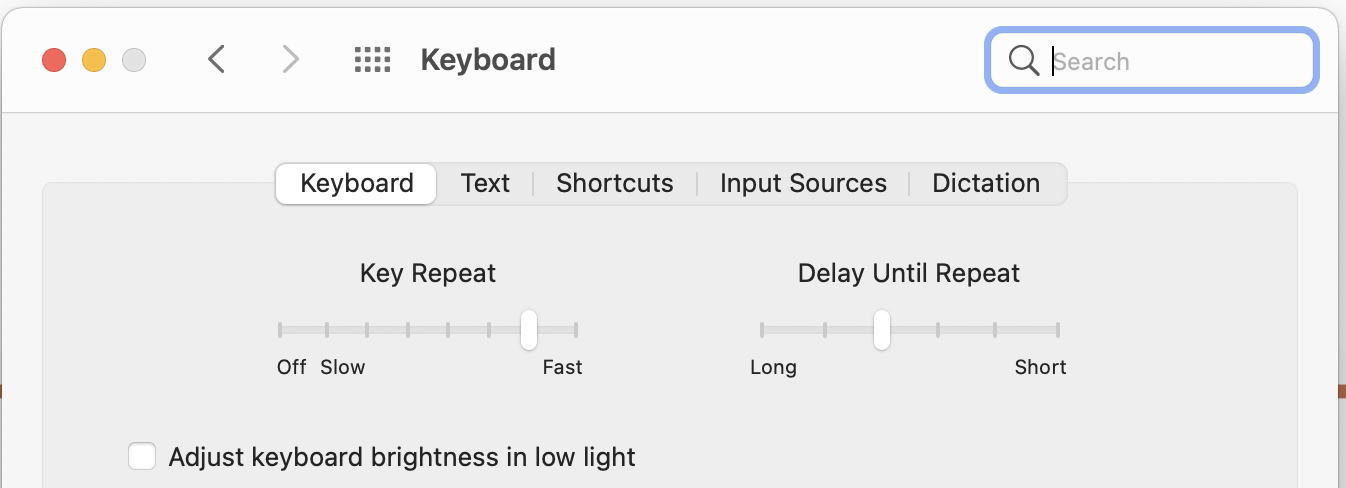The image size is (1346, 488).
Task: Close the Keyboard preferences window
Action: coord(54,60)
